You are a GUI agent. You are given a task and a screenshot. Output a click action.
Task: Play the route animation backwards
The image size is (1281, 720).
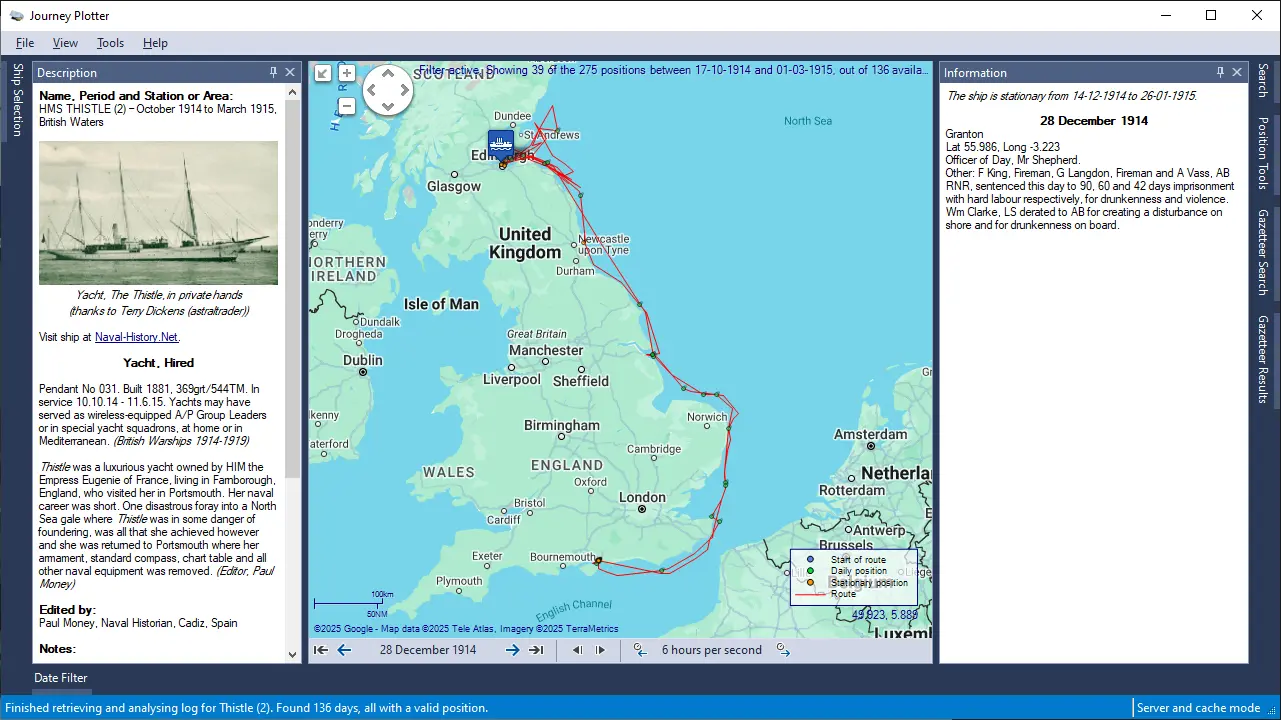[577, 650]
